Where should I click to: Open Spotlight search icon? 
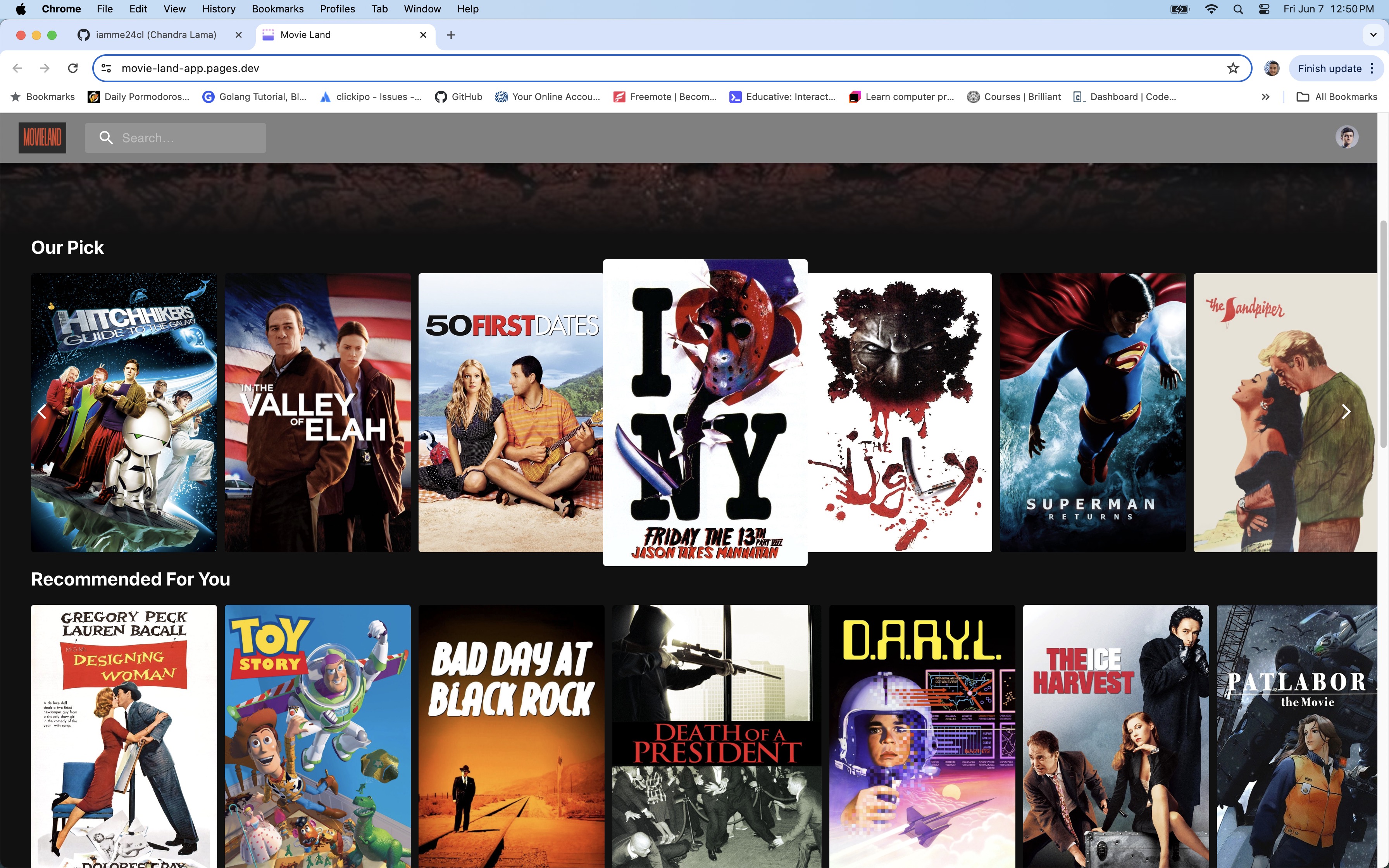(1238, 9)
